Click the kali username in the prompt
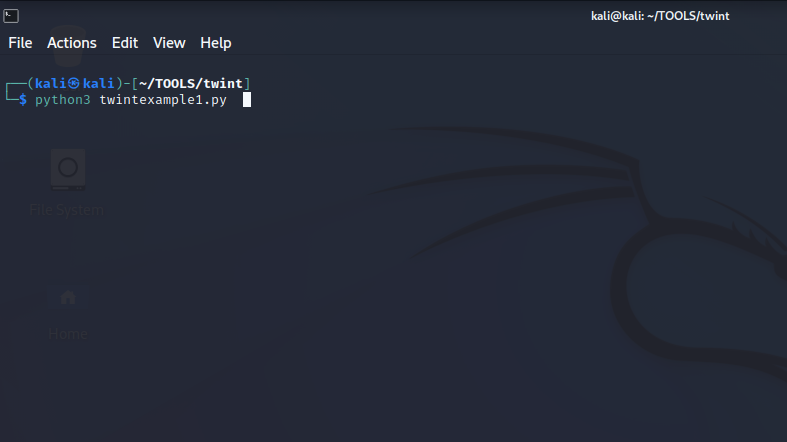787x442 pixels. coord(51,83)
